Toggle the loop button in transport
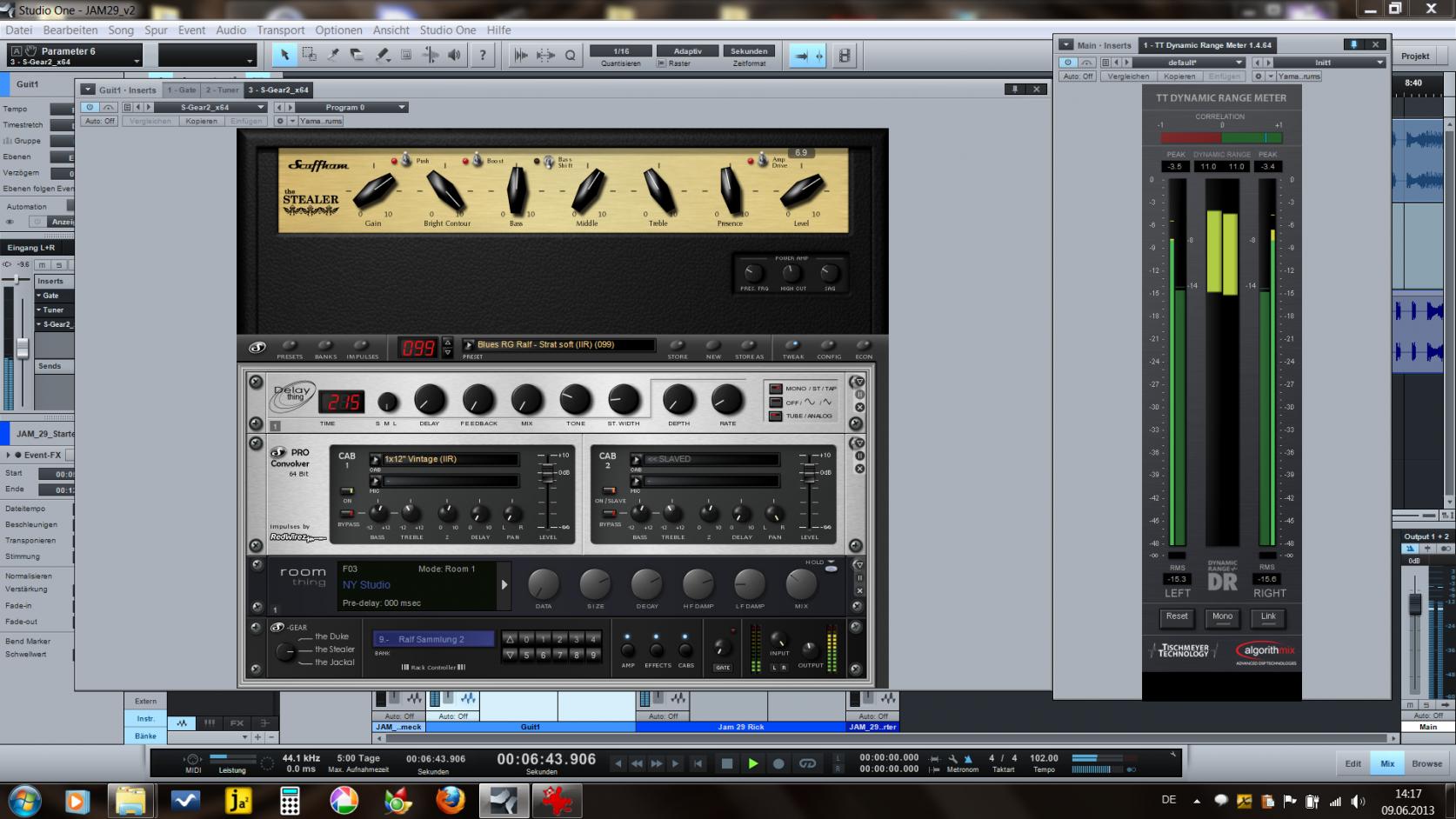This screenshot has height=819, width=1456. 808,763
